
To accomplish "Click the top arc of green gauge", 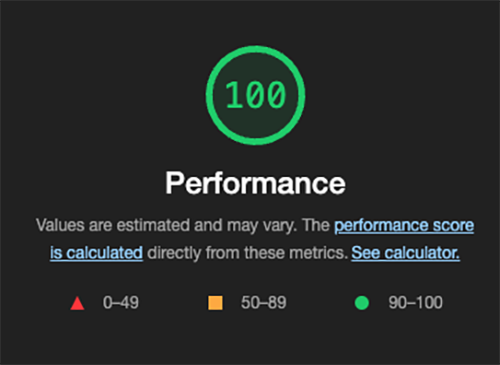I will tap(256, 49).
